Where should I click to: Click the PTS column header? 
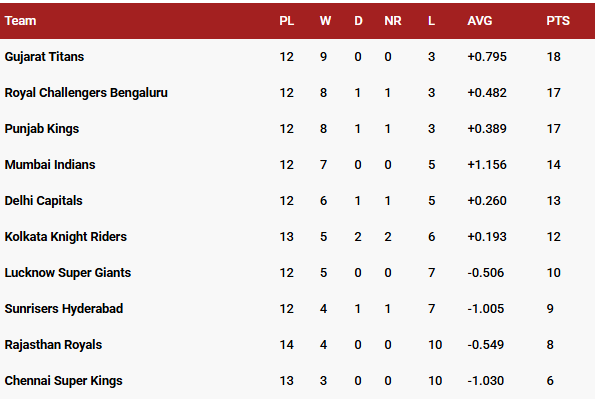558,21
